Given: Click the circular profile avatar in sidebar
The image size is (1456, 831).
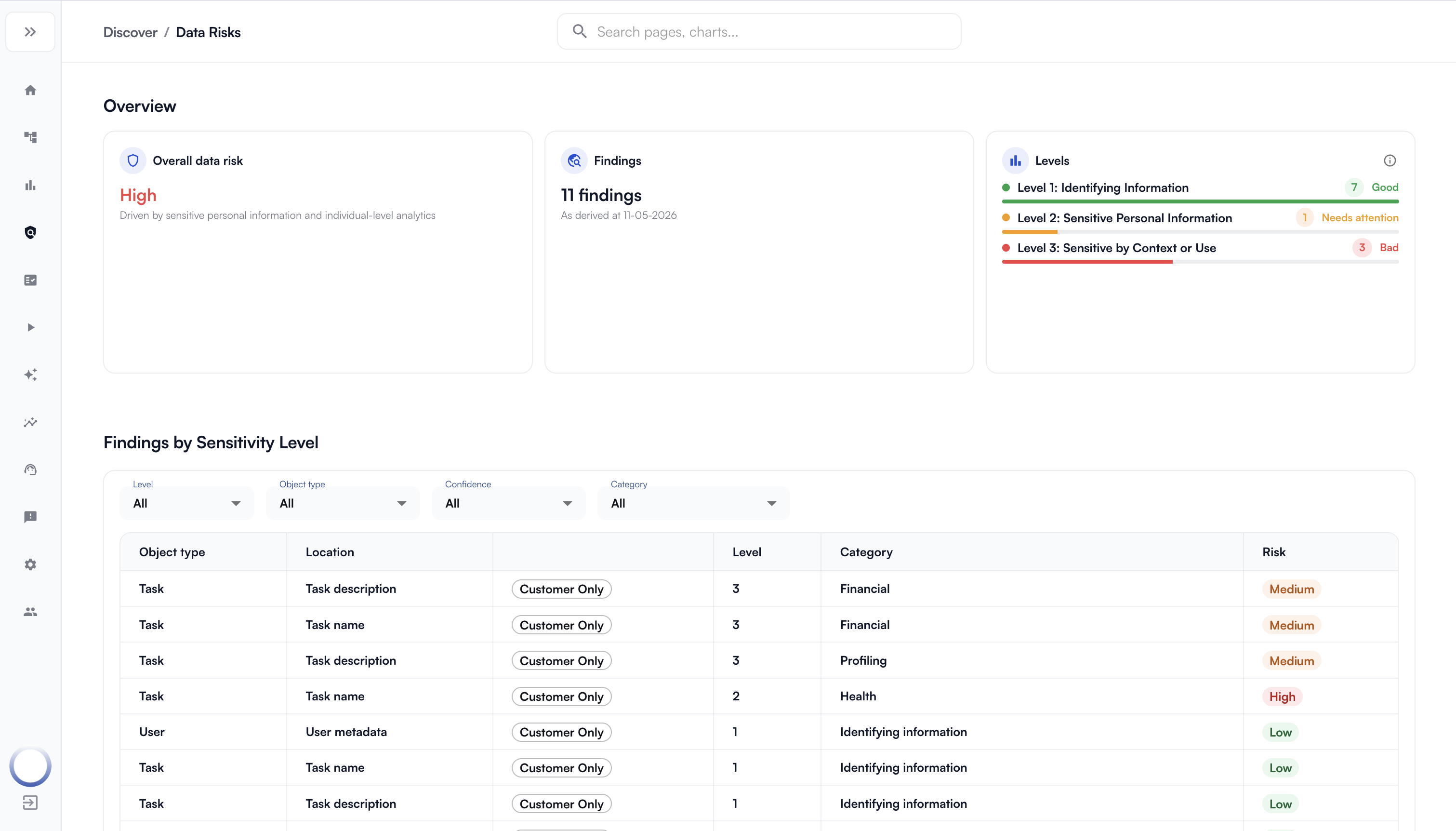Looking at the screenshot, I should (30, 766).
